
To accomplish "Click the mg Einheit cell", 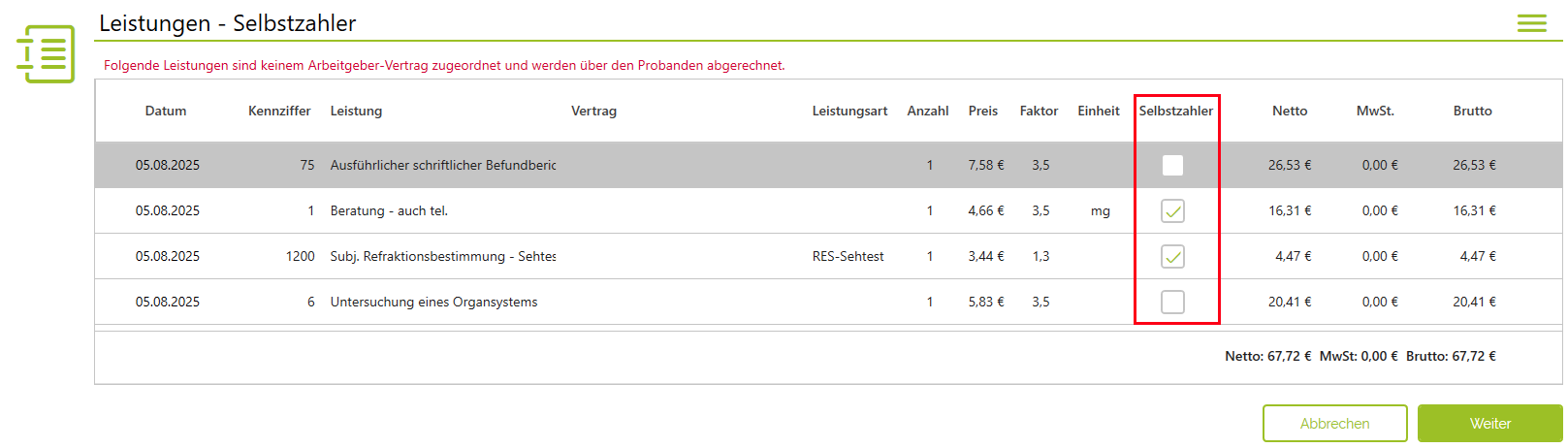I will click(1100, 211).
